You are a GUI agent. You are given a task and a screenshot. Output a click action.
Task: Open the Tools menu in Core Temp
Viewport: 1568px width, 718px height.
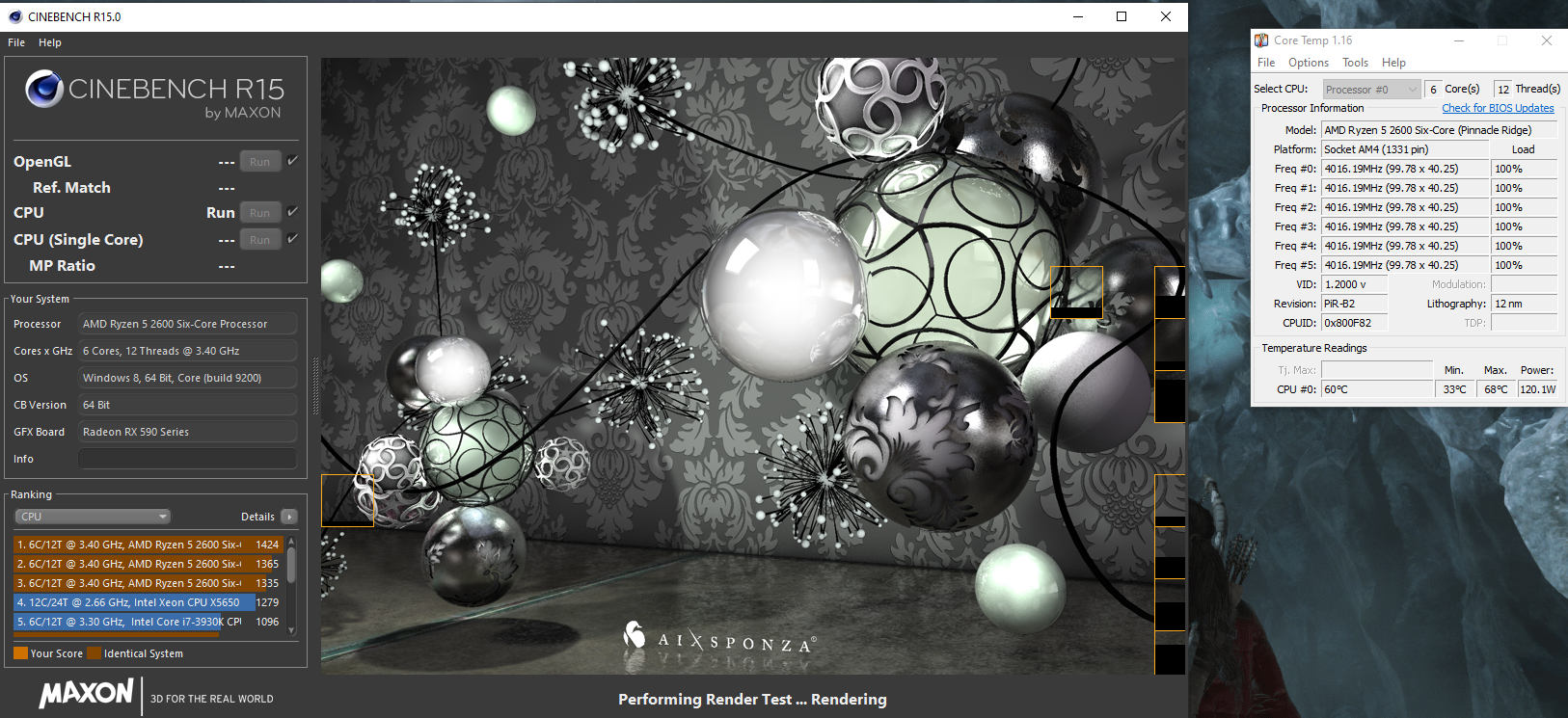[1355, 63]
